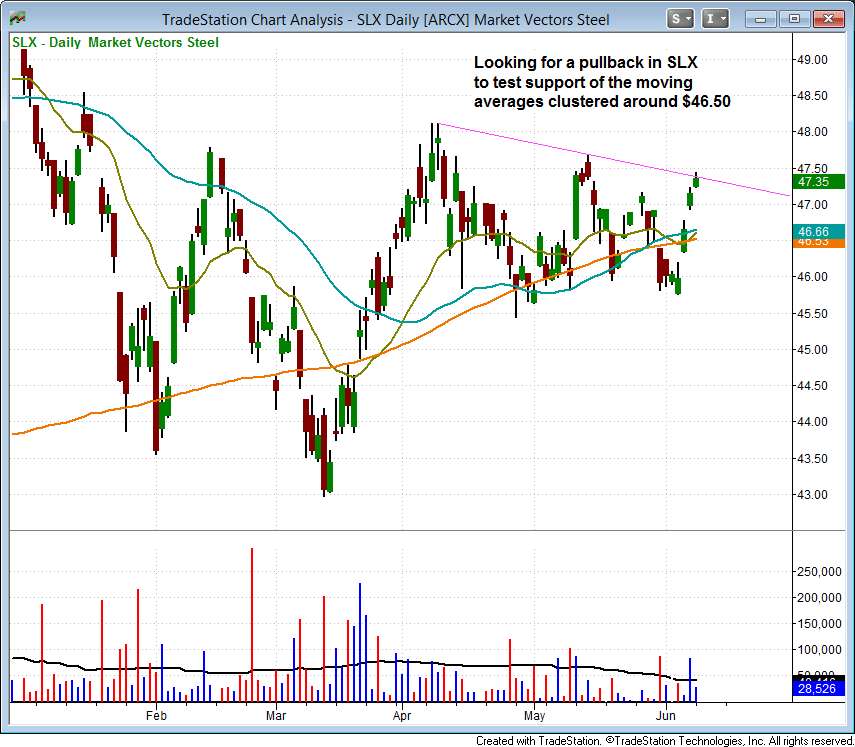Open the S dropdown in the title bar

pyautogui.click(x=680, y=19)
